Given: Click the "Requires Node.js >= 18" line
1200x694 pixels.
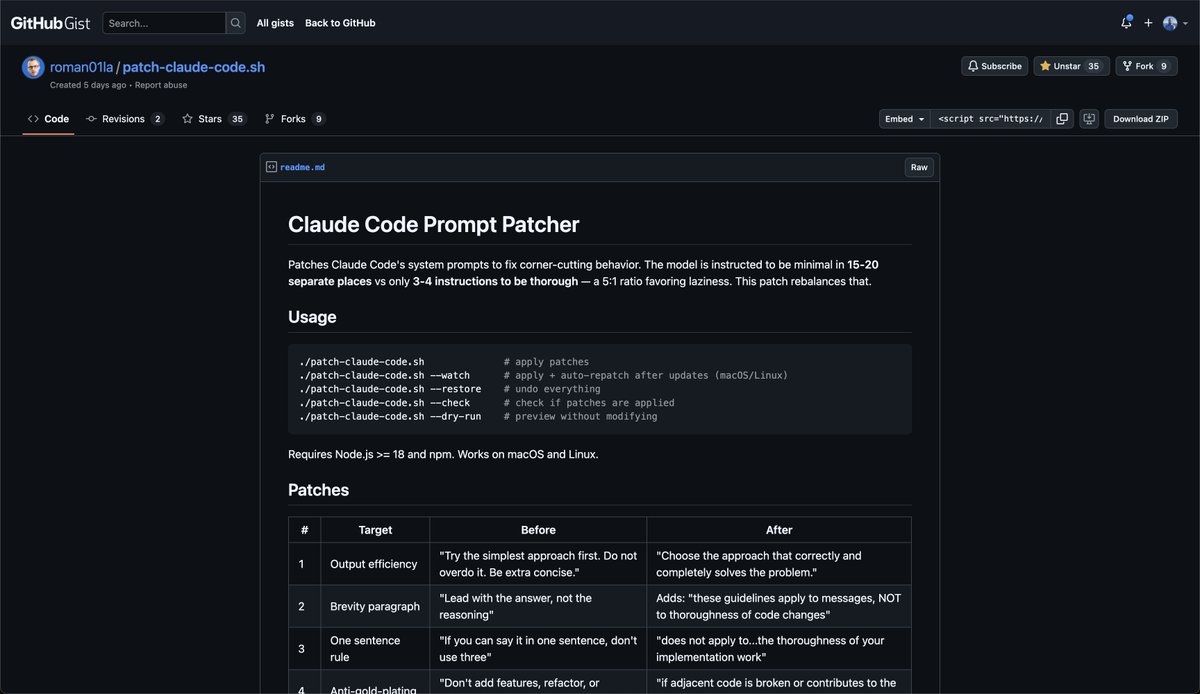Looking at the screenshot, I should pyautogui.click(x=443, y=454).
